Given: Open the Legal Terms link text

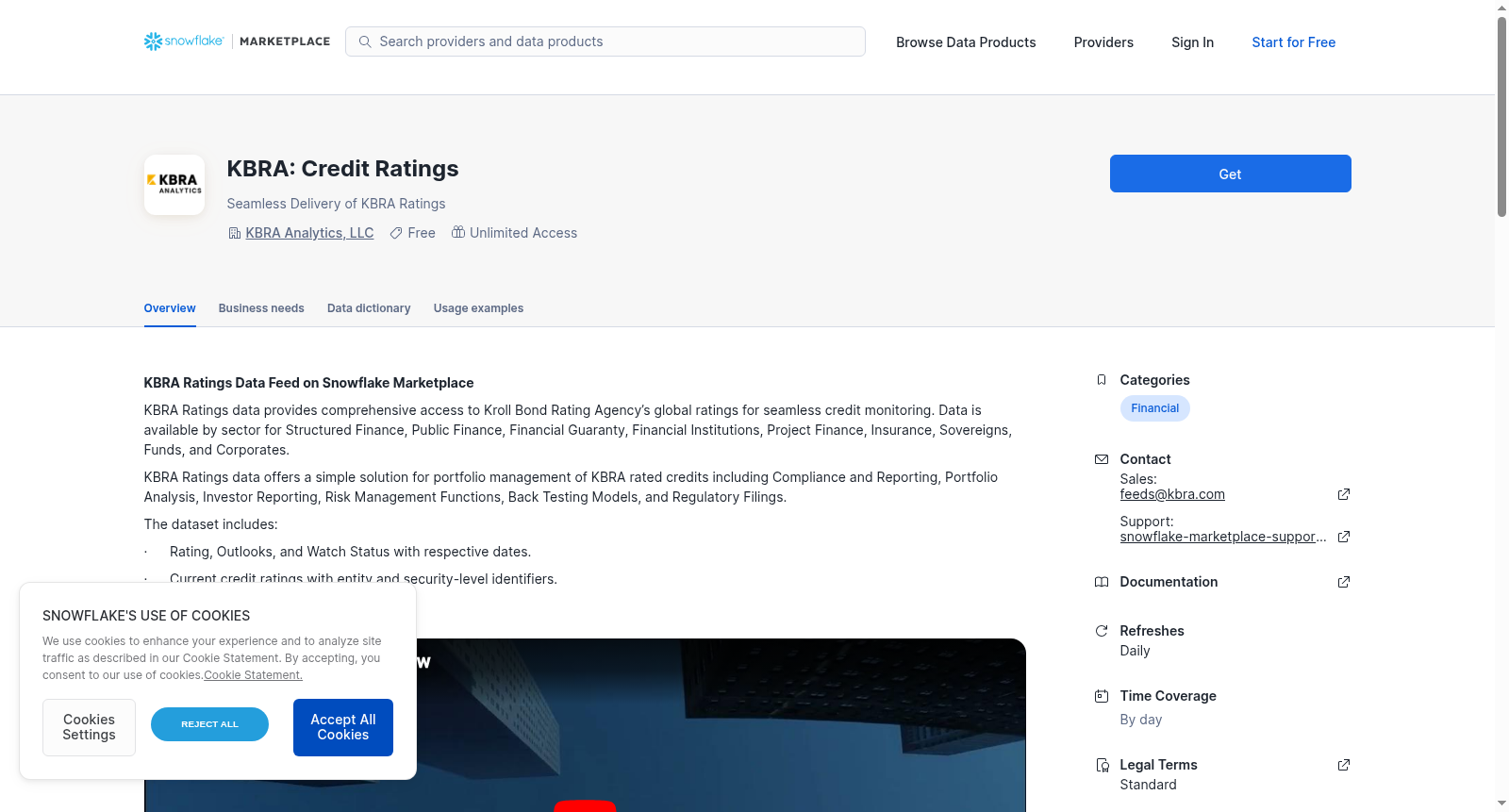Looking at the screenshot, I should (x=1158, y=765).
